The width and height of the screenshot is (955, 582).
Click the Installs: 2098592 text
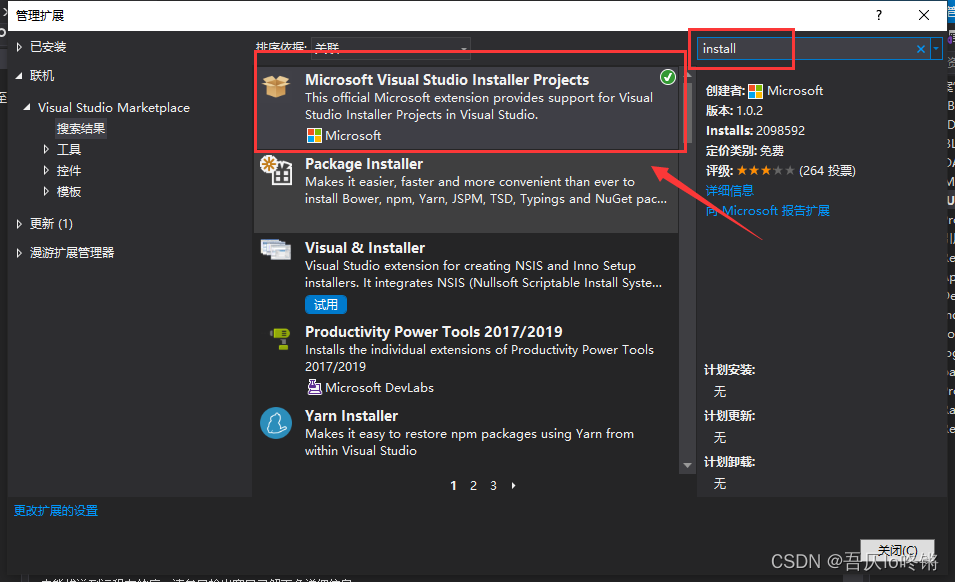pos(755,131)
